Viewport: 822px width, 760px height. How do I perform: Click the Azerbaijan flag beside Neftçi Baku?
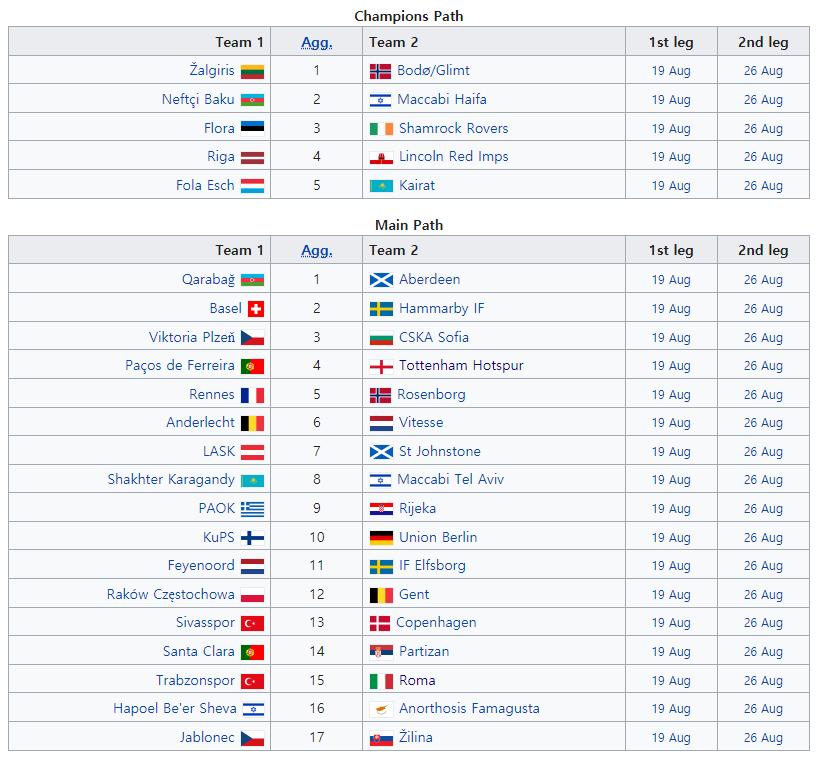pos(252,100)
